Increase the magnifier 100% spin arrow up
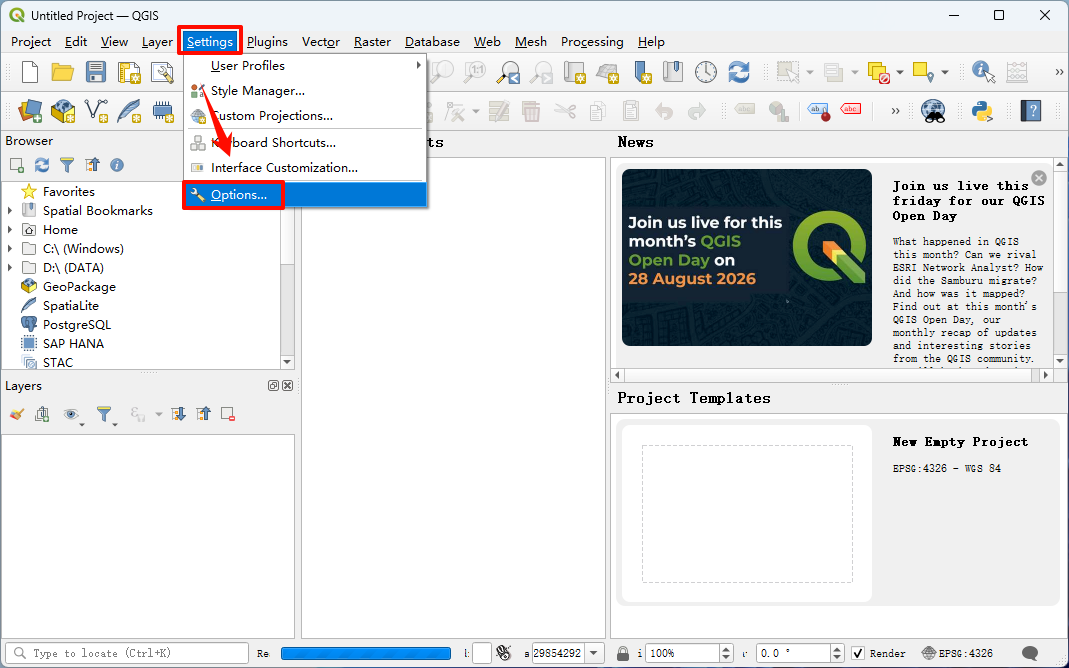This screenshot has height=668, width=1069. tap(726, 649)
